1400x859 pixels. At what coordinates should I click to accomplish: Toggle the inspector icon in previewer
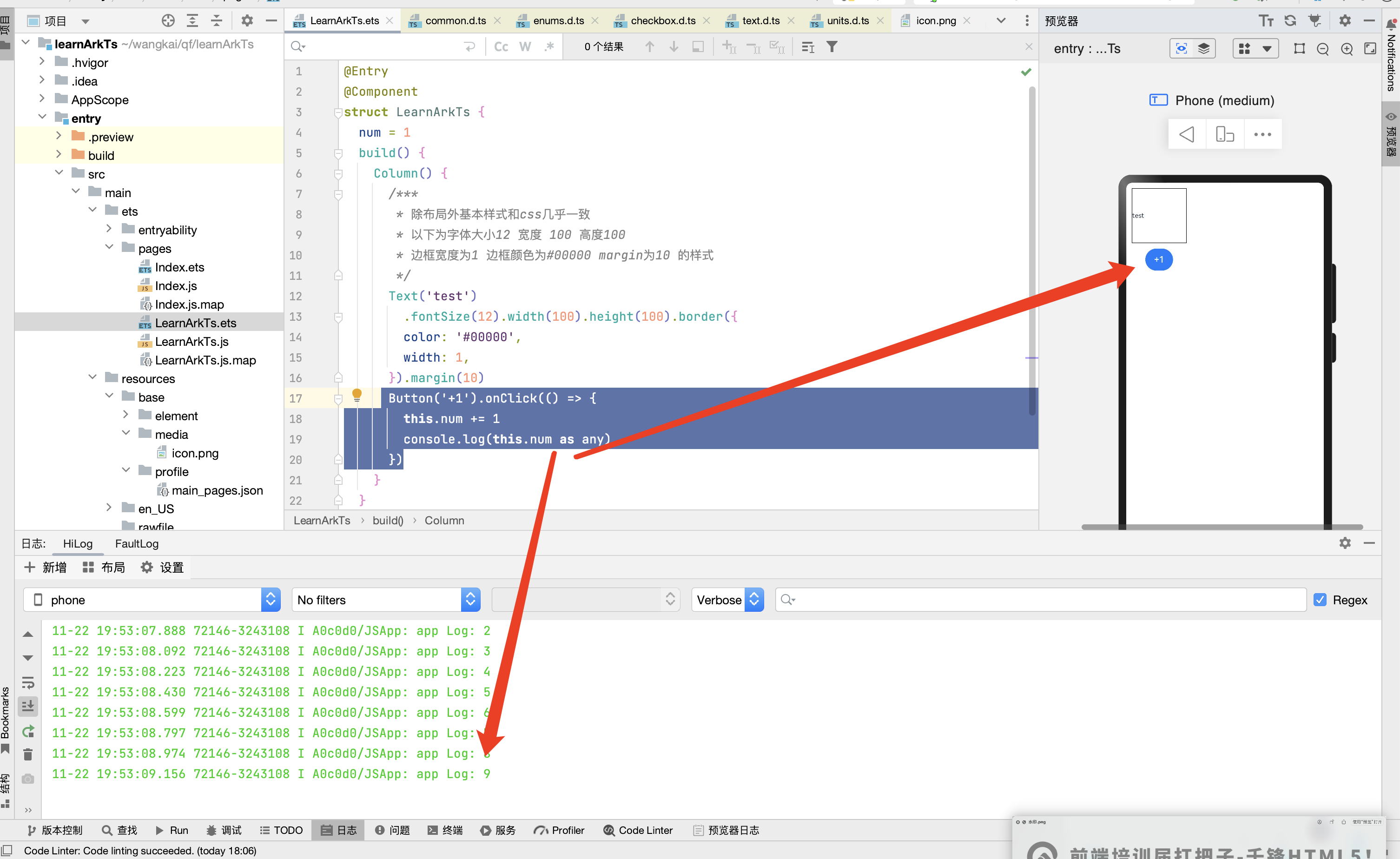1181,49
